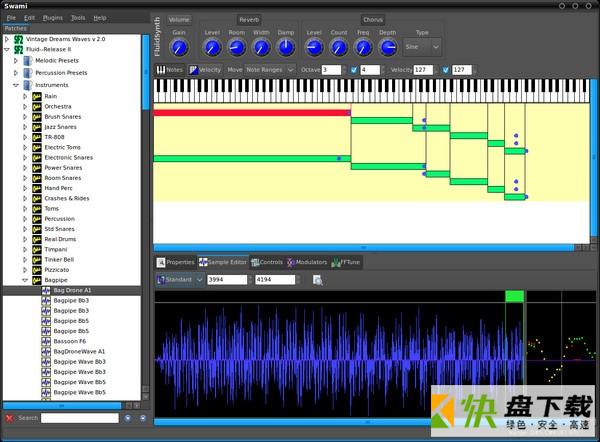Click the Bassoon F6 sample icon
The width and height of the screenshot is (600, 442).
pos(46,341)
